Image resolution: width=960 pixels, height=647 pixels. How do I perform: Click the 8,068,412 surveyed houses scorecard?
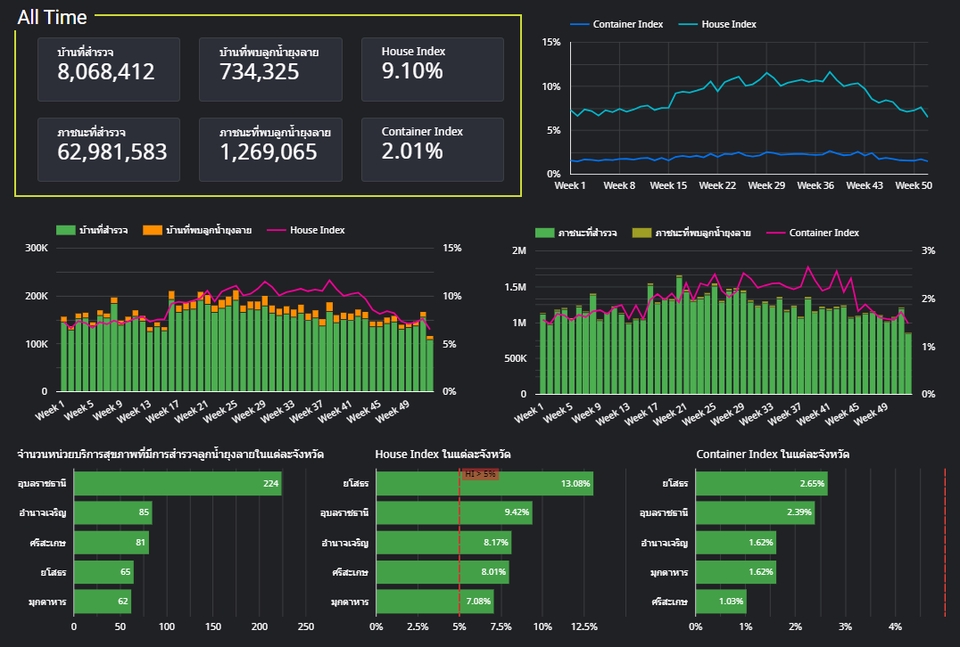[x=108, y=69]
